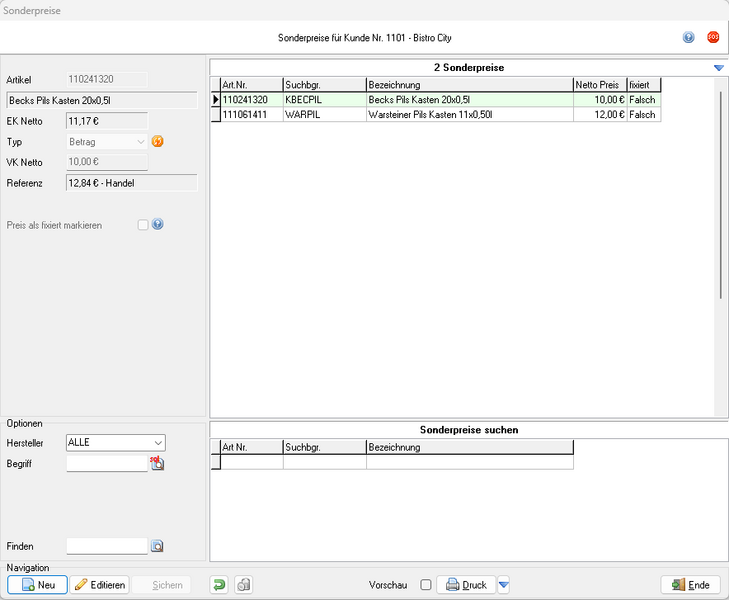The image size is (729, 600).
Task: Click into the Begriff input field
Action: tap(107, 463)
